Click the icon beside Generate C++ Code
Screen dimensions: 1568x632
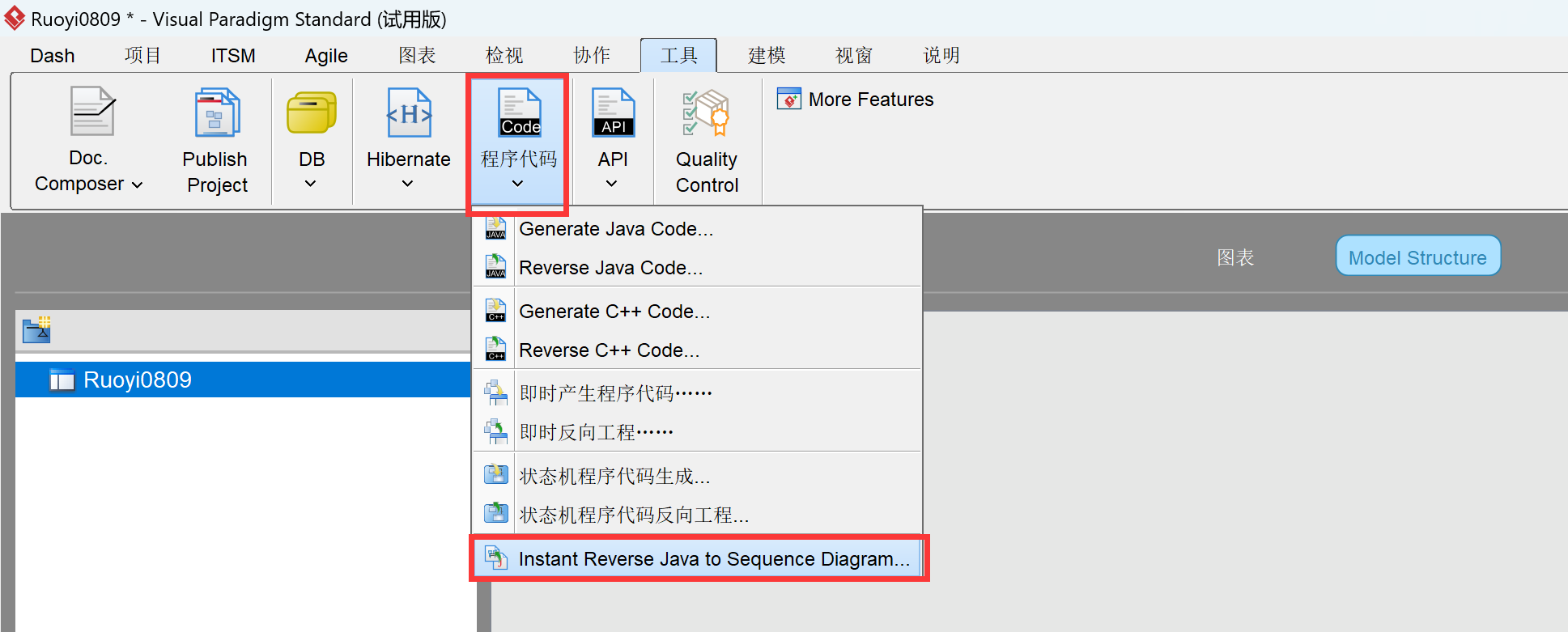point(495,311)
